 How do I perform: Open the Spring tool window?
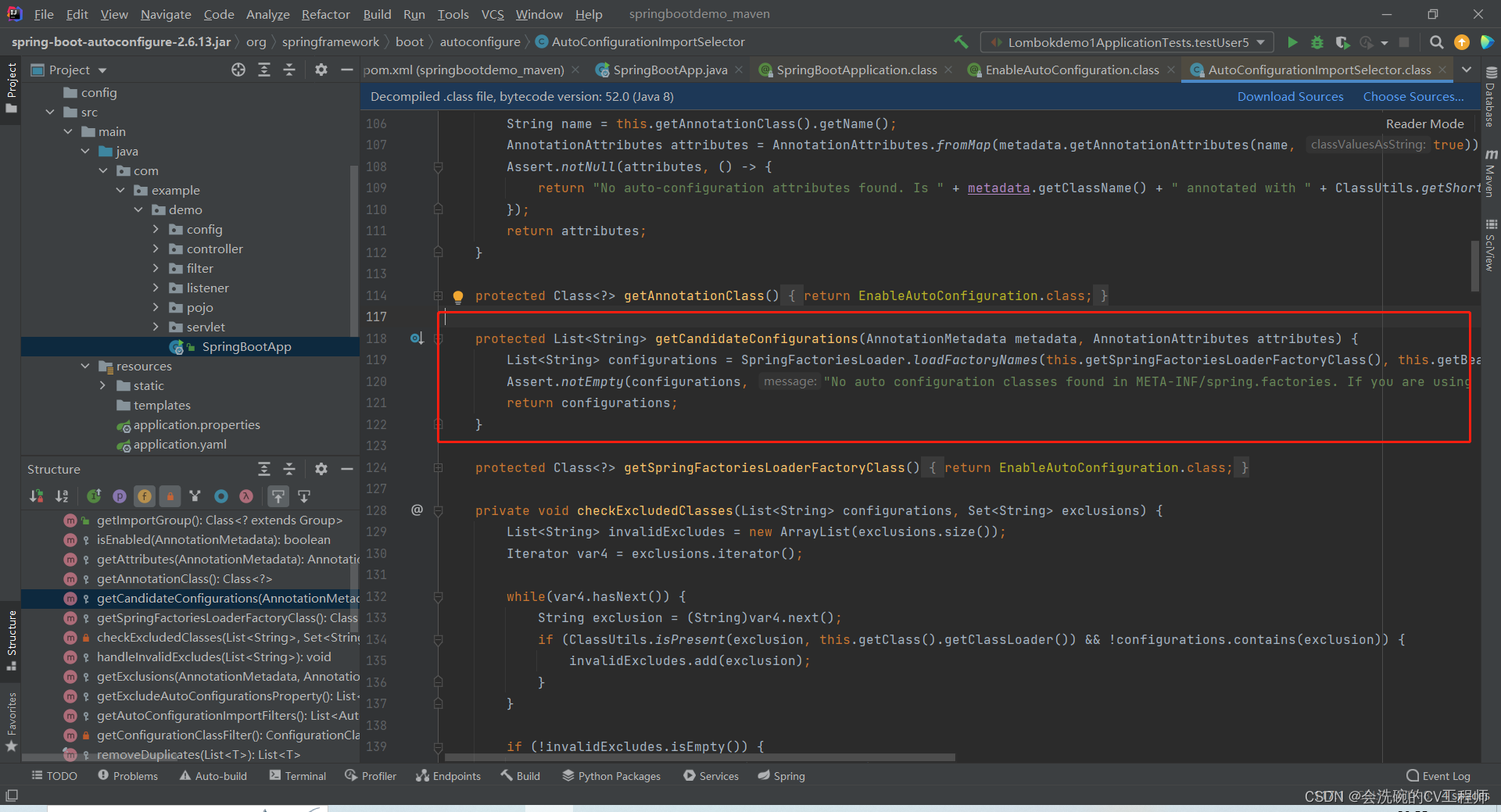[x=781, y=776]
